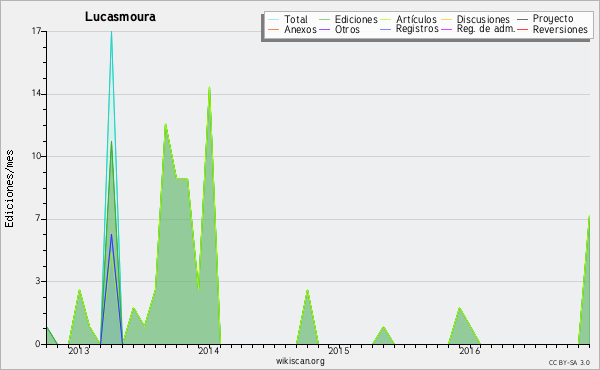Click the 2014 x-axis label

coord(209,350)
